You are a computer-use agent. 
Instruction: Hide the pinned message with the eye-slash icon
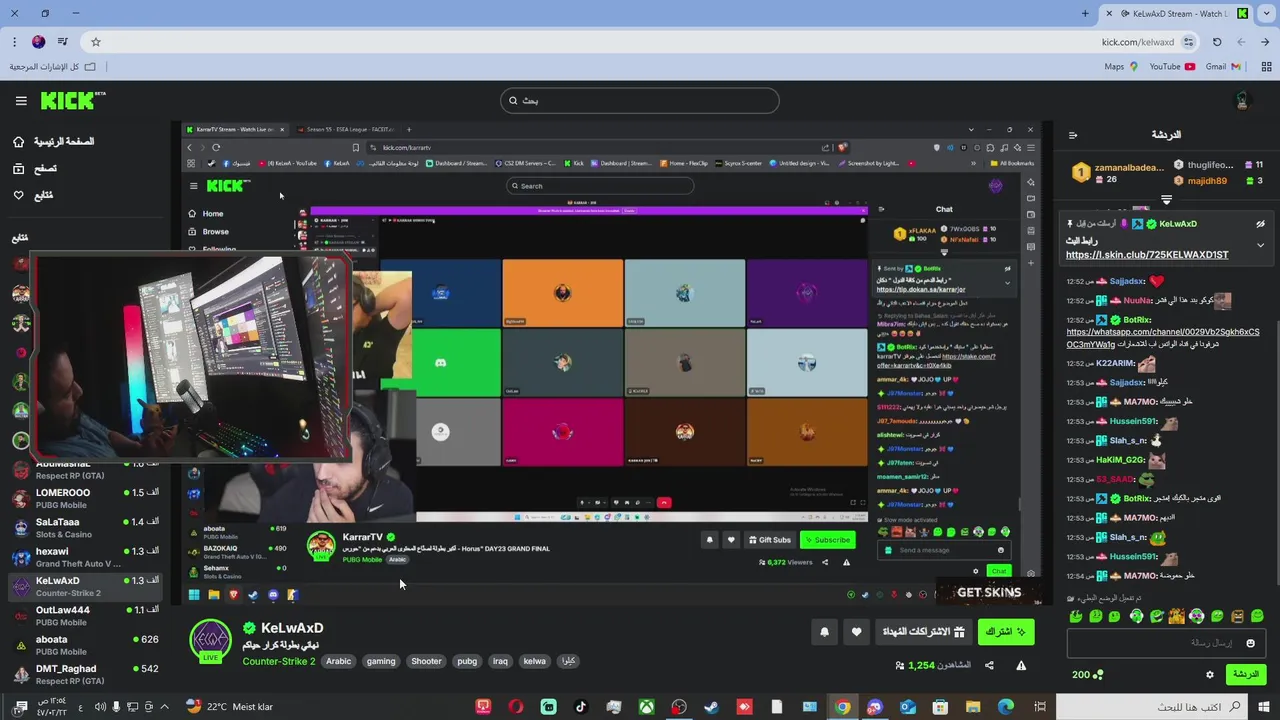[1261, 224]
